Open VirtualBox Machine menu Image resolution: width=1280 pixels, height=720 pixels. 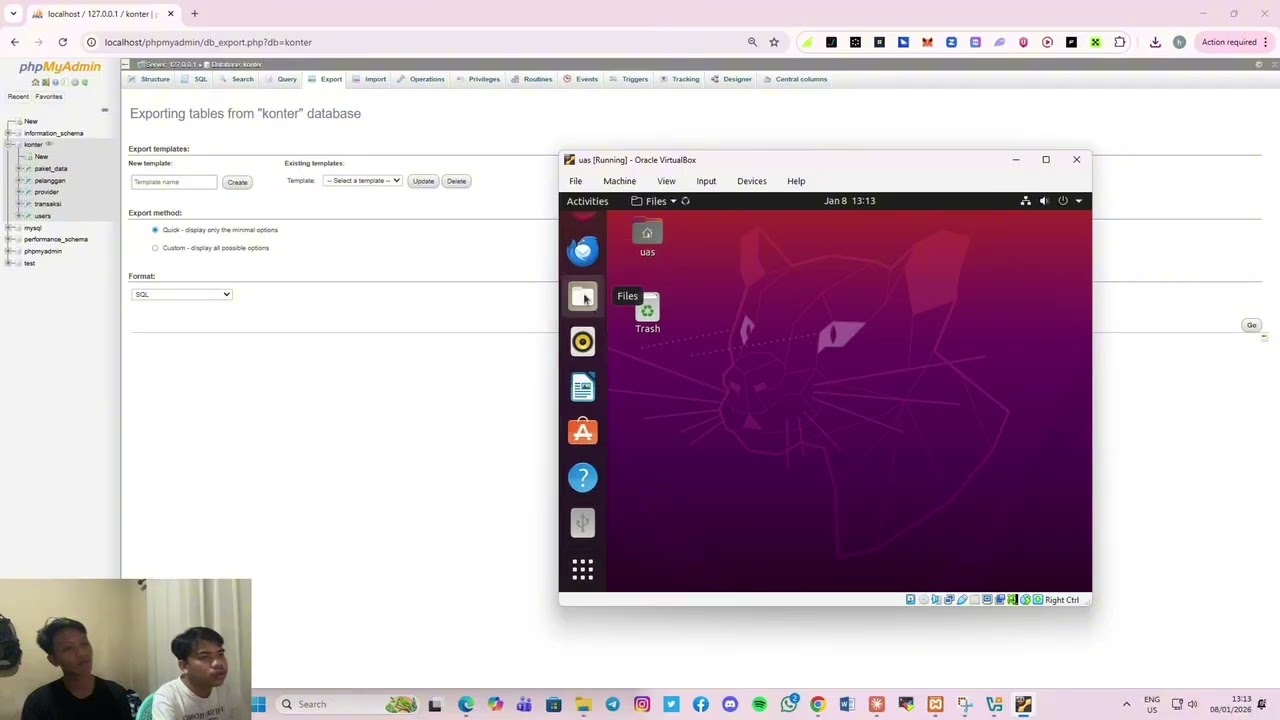(619, 181)
